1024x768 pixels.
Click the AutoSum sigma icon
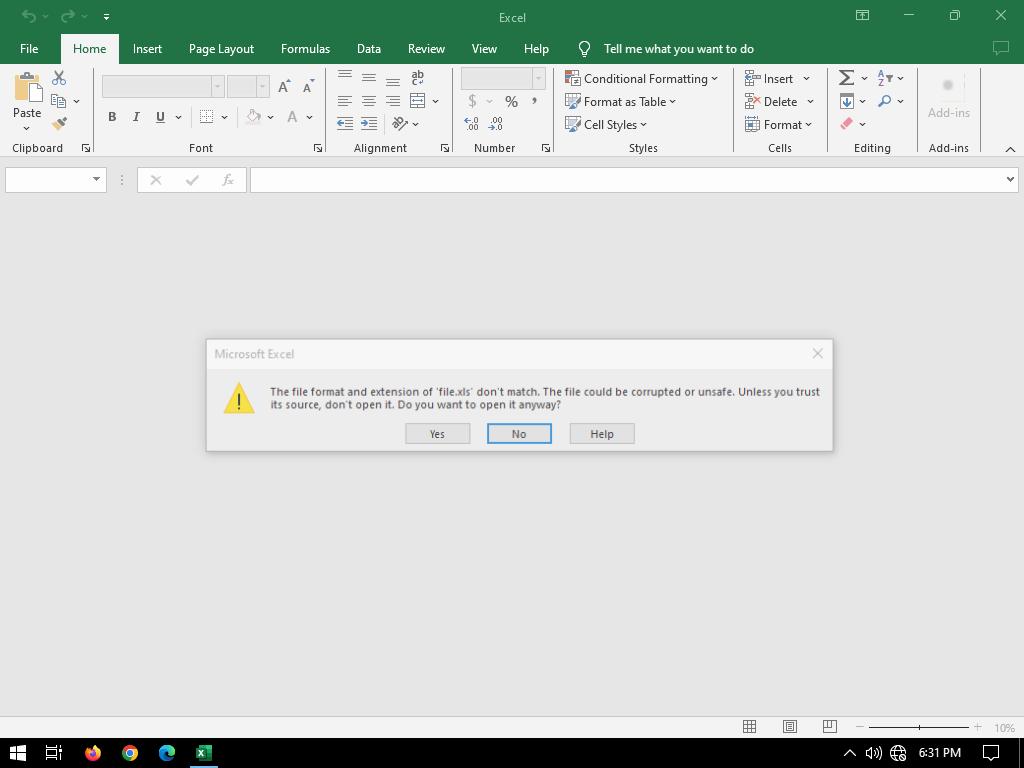point(846,78)
